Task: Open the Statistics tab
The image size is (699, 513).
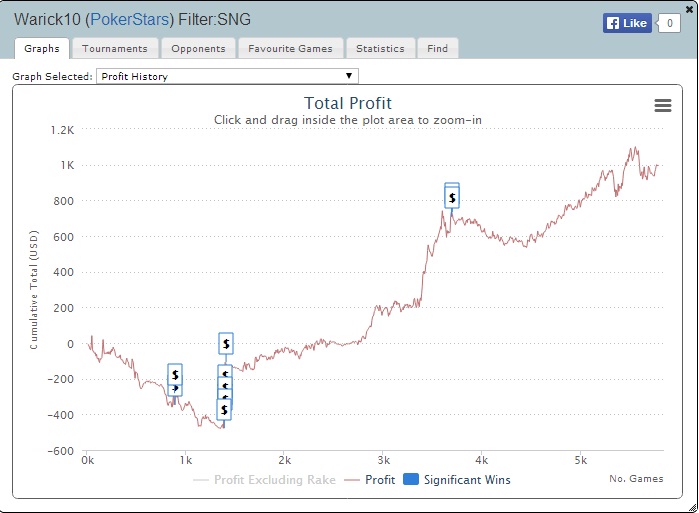Action: [x=380, y=48]
